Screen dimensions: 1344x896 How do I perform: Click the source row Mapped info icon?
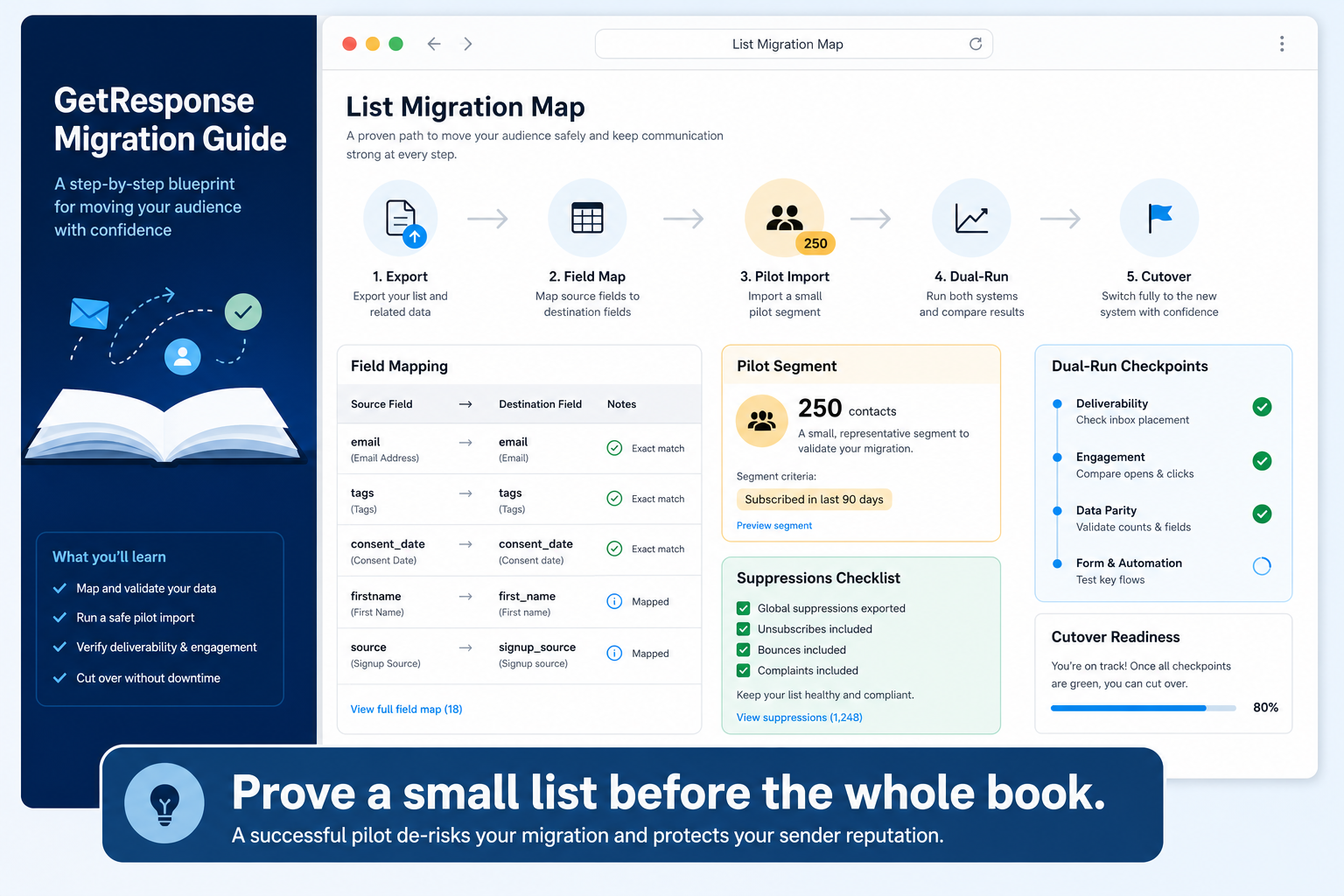coord(614,653)
